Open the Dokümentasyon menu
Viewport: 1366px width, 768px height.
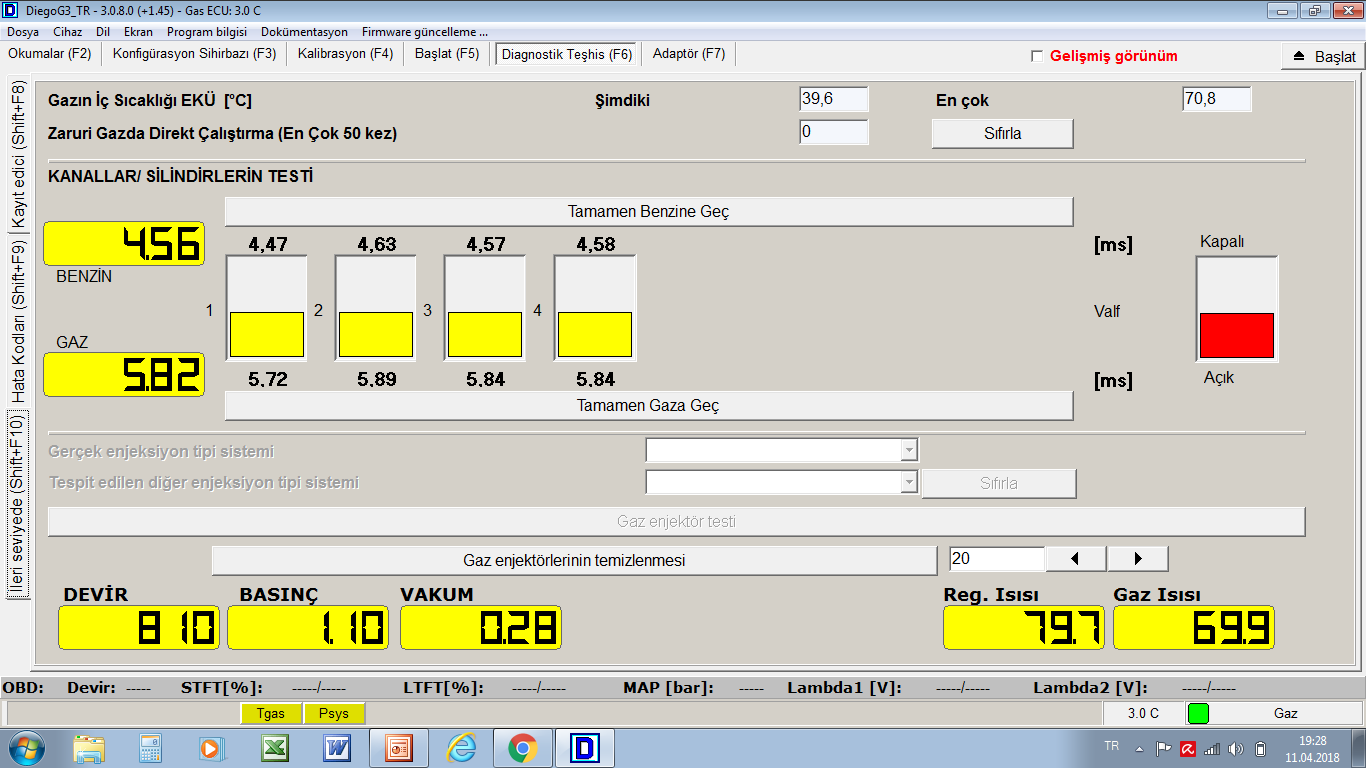[x=304, y=32]
